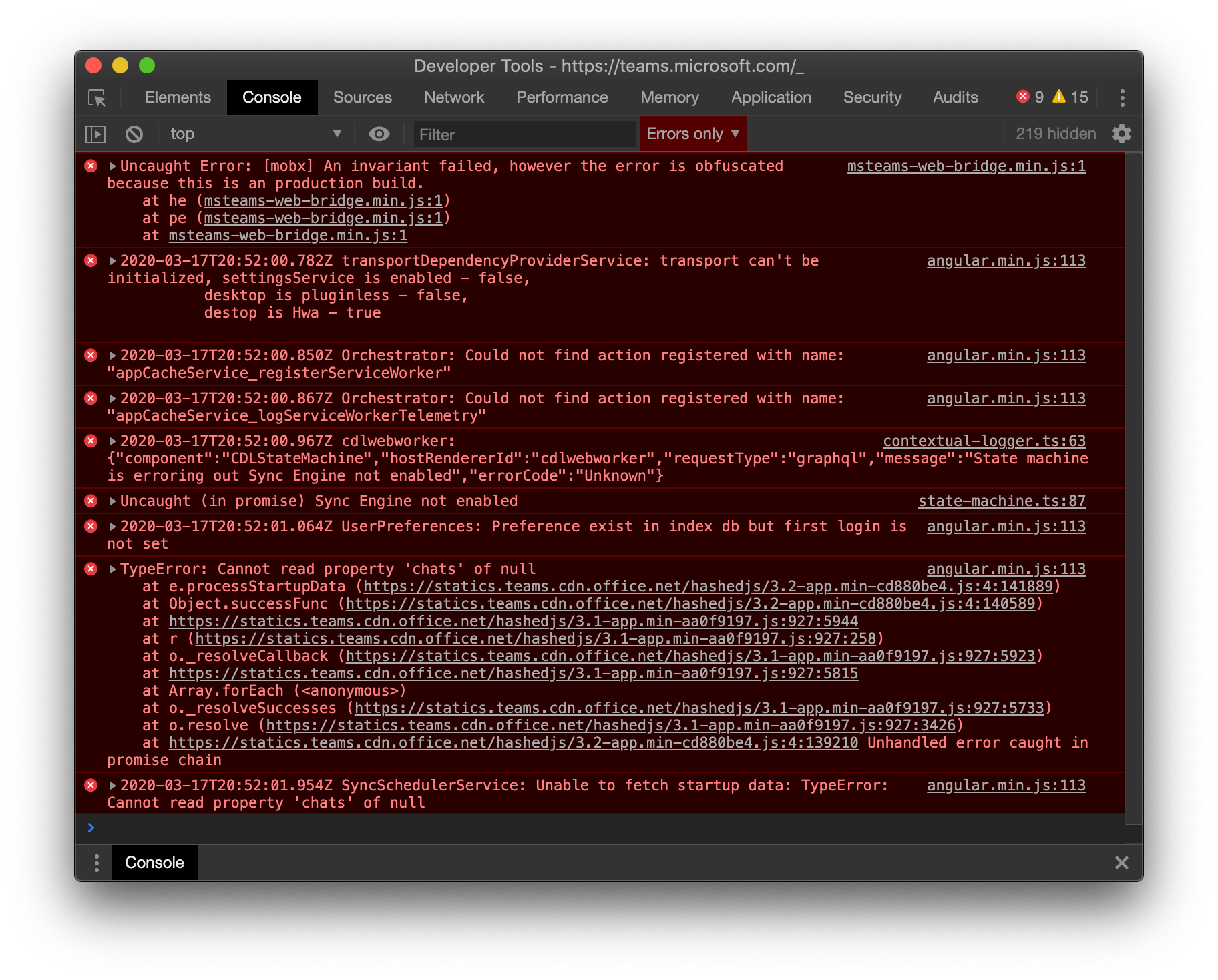This screenshot has width=1218, height=980.
Task: Expand the appCacheService_logServiceWorkerTelemetry error entry
Action: click(x=113, y=399)
